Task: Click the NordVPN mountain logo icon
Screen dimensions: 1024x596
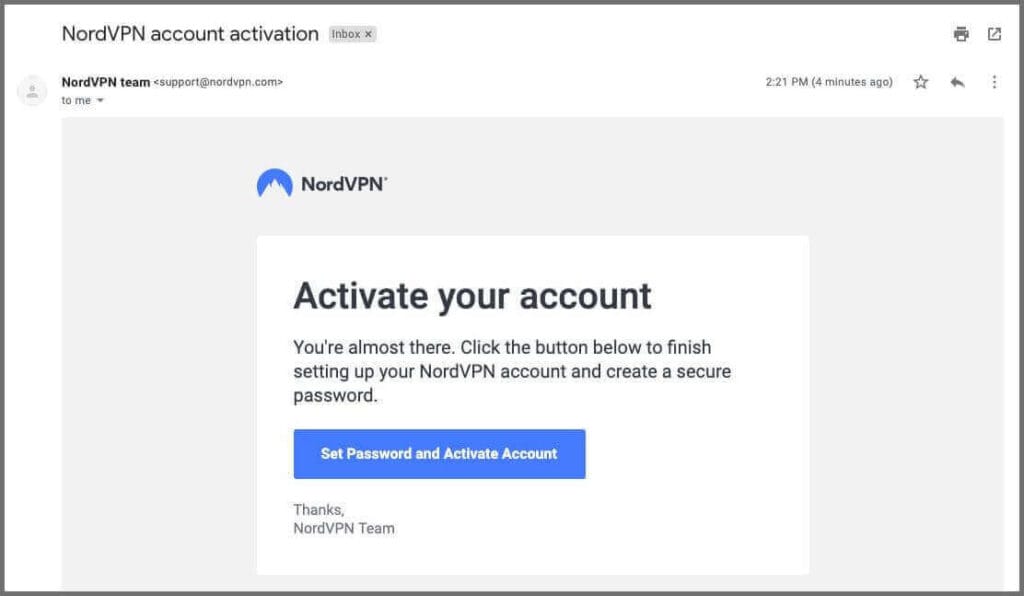Action: (x=274, y=184)
